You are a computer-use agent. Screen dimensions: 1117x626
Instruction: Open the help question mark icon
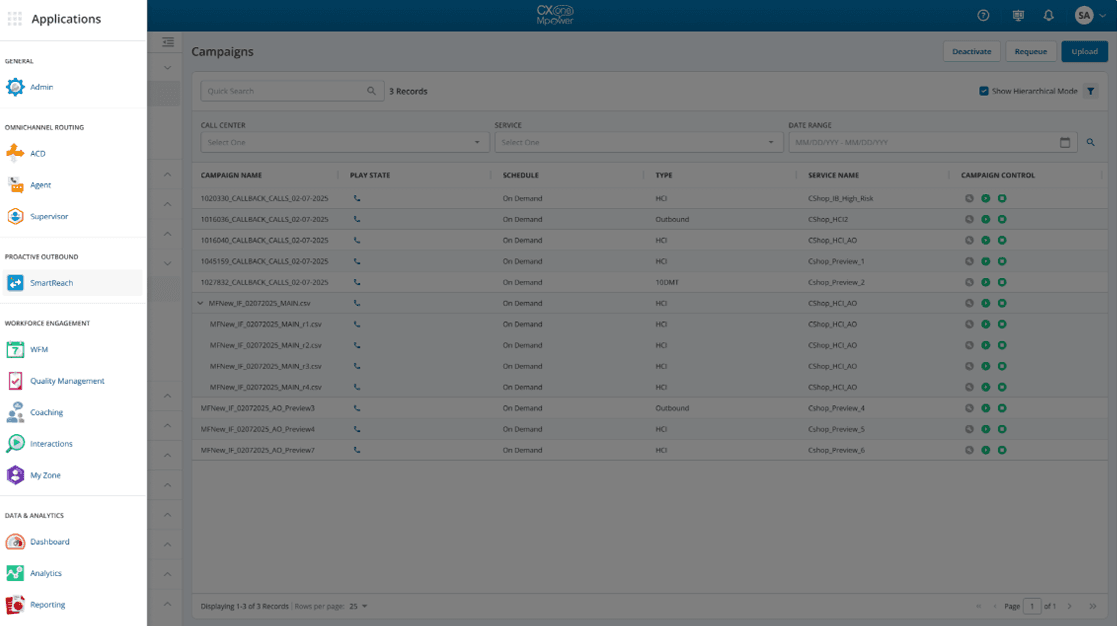click(983, 15)
